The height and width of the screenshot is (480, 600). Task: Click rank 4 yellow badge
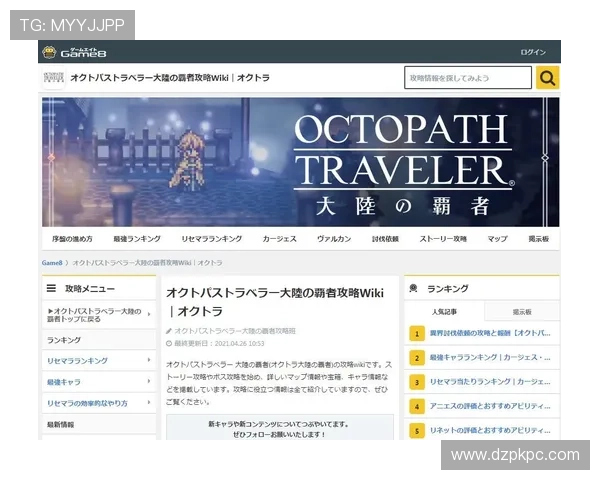[x=417, y=407]
